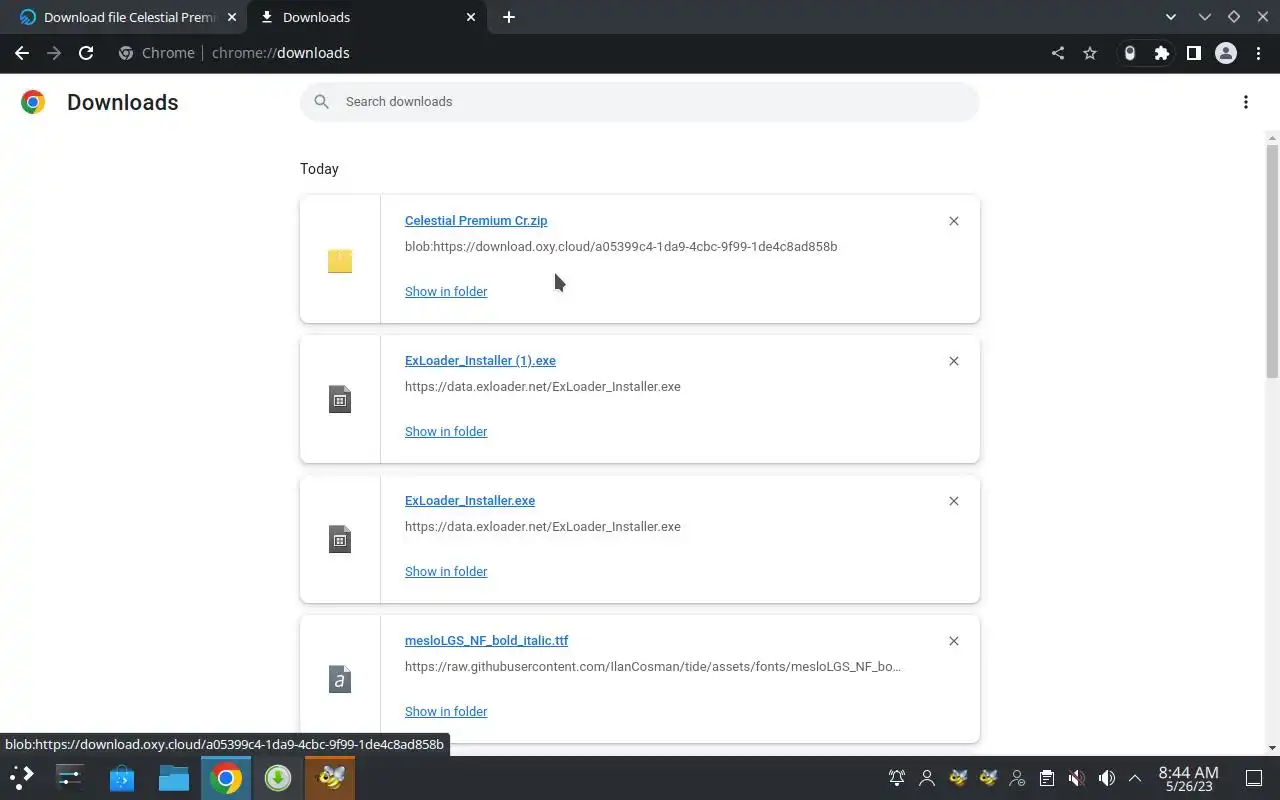Remove Celestial Premium Cr.zip from list
Screen dimensions: 1280x800
[x=954, y=221]
